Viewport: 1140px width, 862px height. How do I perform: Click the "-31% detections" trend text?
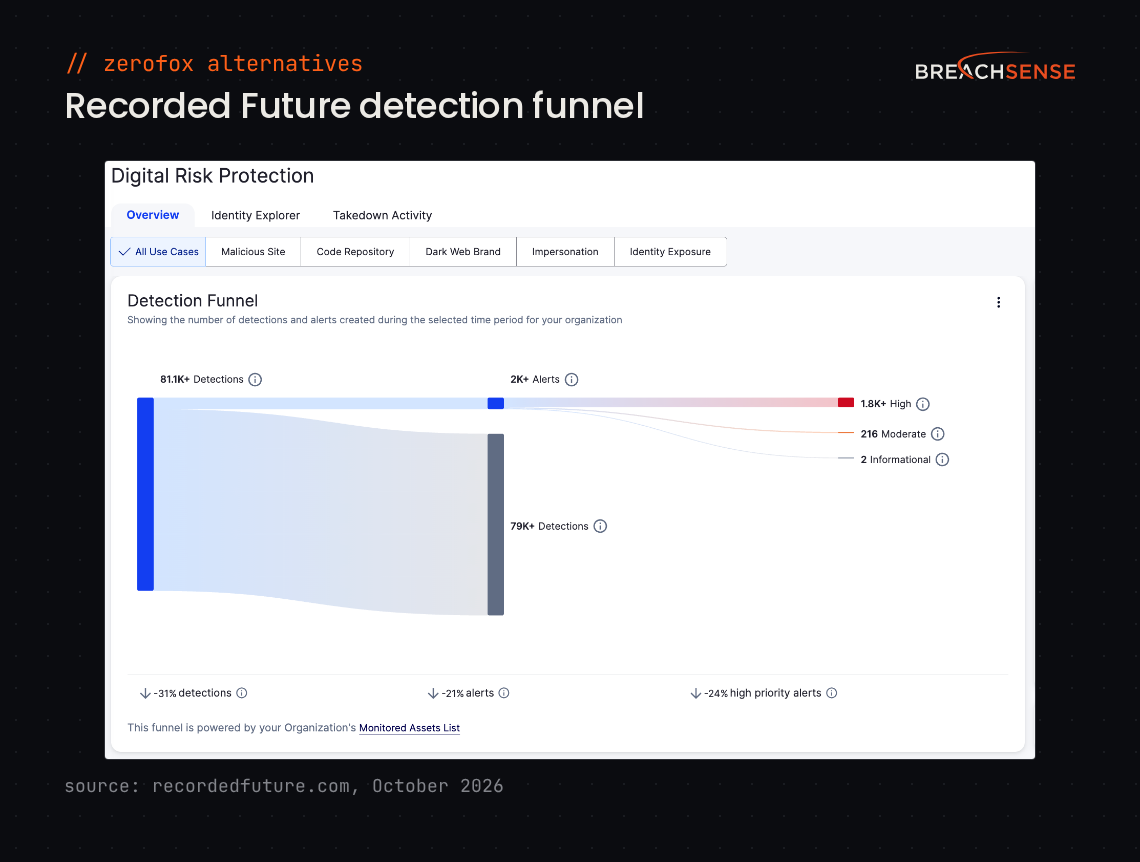click(x=192, y=693)
